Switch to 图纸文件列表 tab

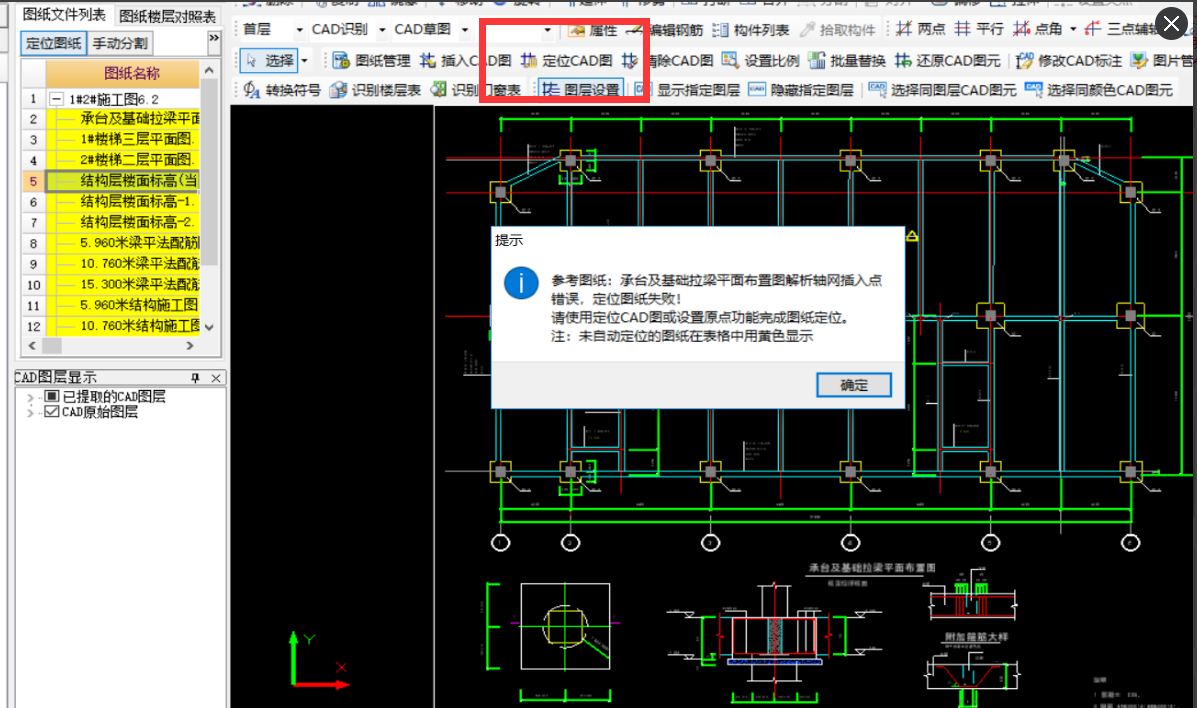64,15
